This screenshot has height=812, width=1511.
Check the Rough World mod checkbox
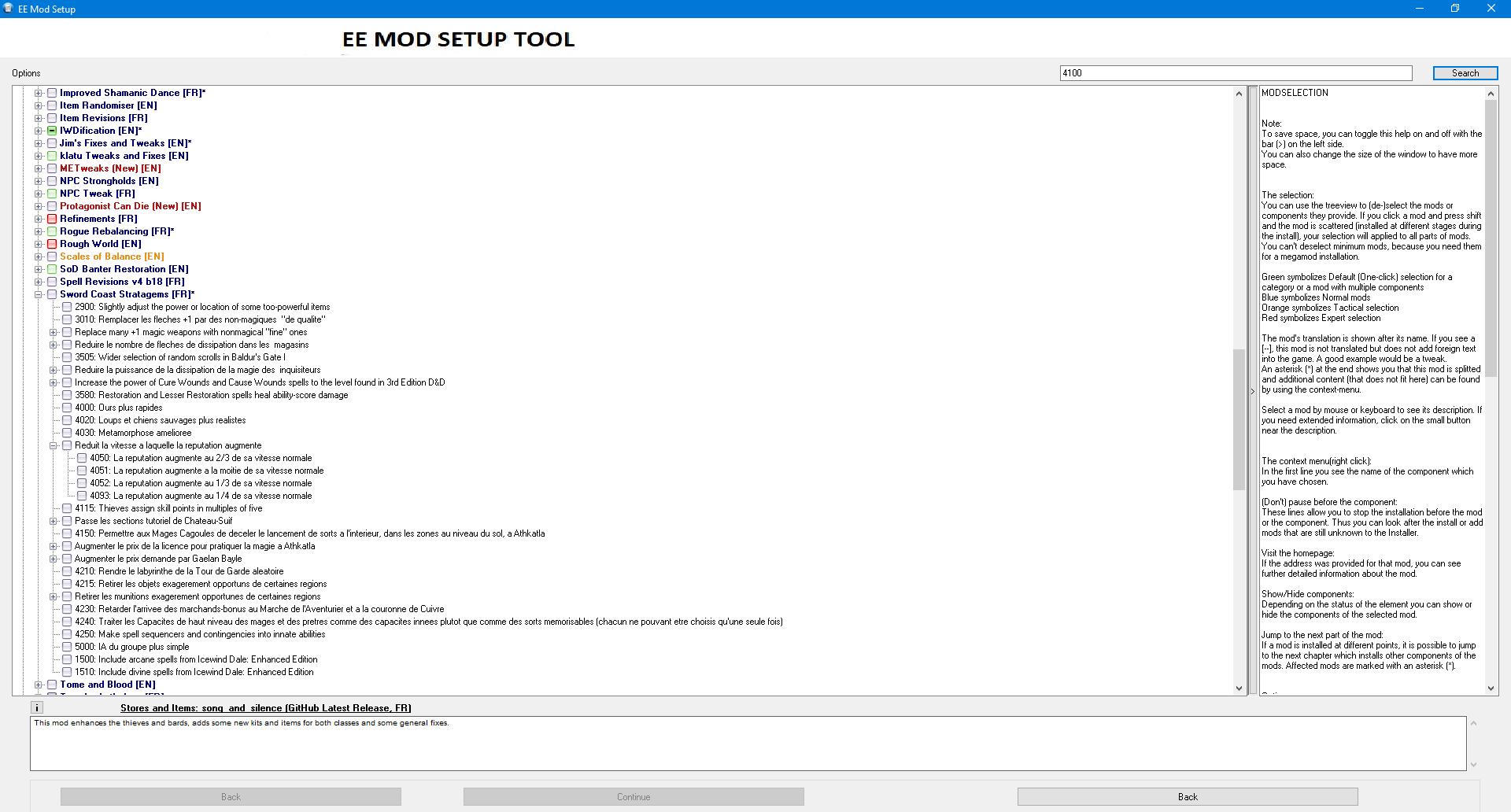pyautogui.click(x=52, y=244)
